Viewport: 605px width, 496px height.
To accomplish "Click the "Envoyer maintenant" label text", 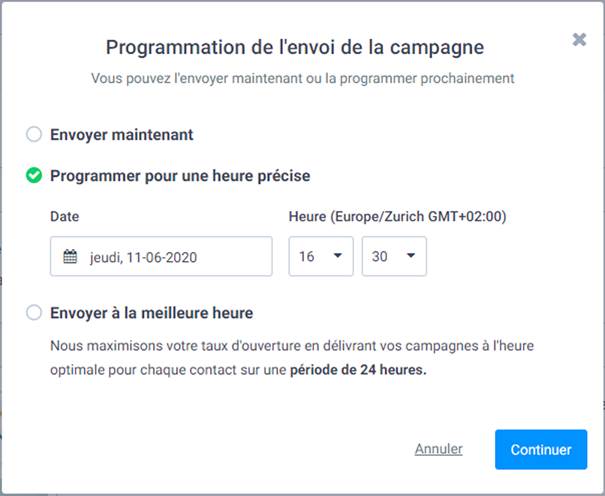I will click(122, 134).
